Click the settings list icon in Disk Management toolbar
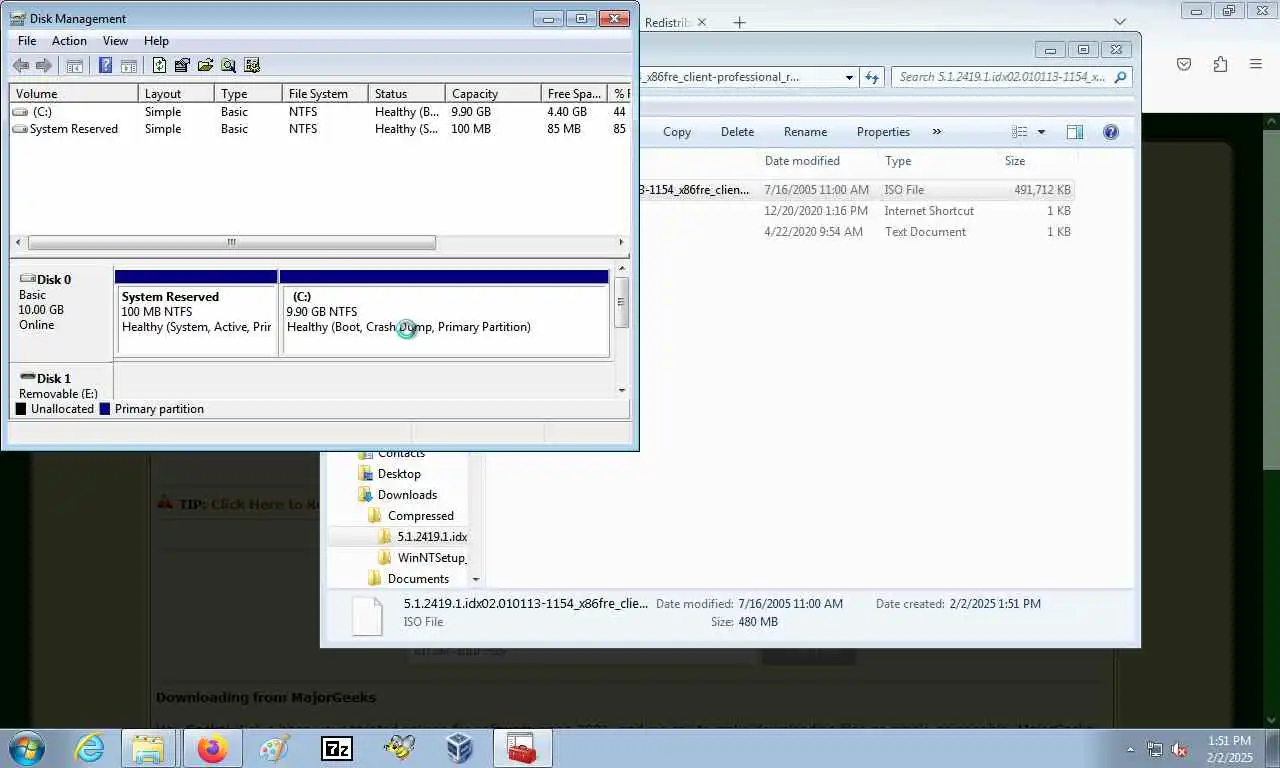The height and width of the screenshot is (768, 1280). (x=252, y=66)
